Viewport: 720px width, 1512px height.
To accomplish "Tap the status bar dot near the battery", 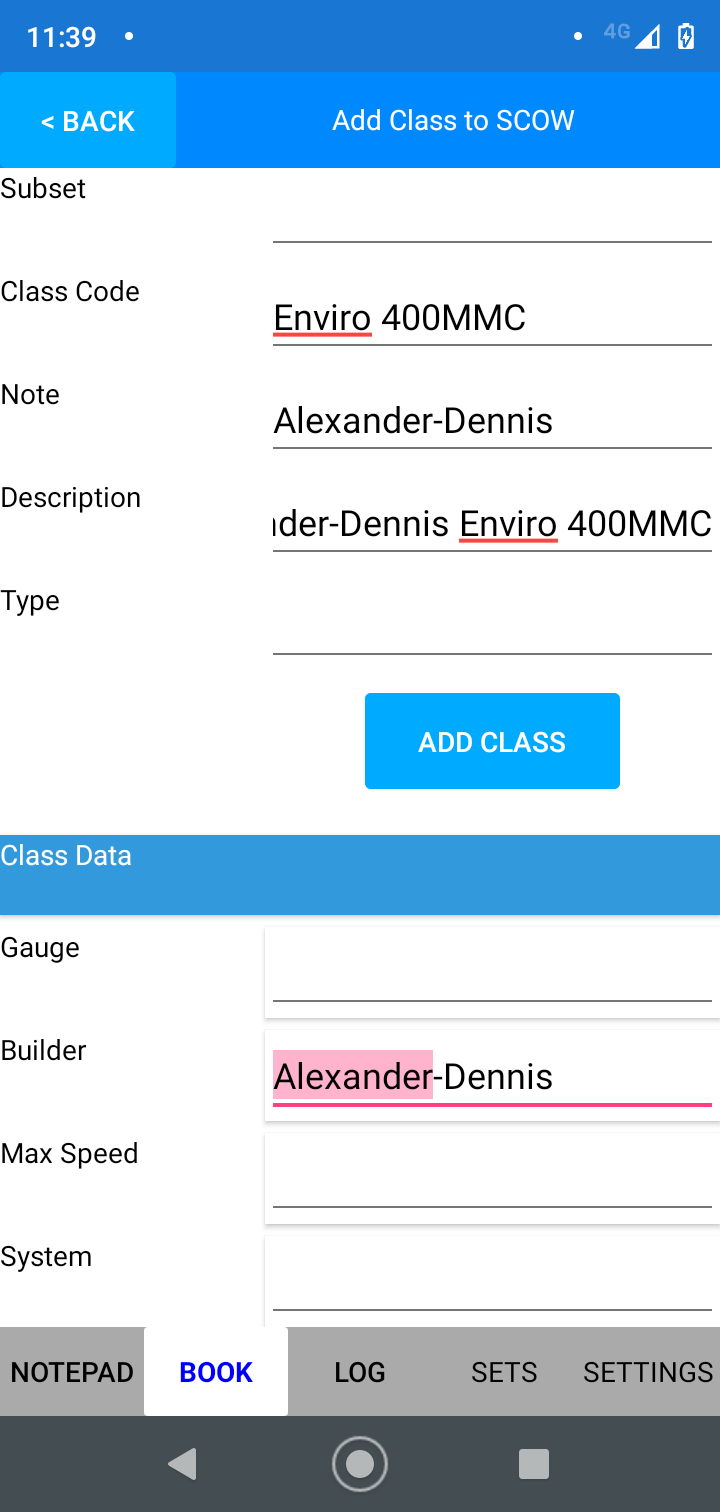I will [578, 35].
